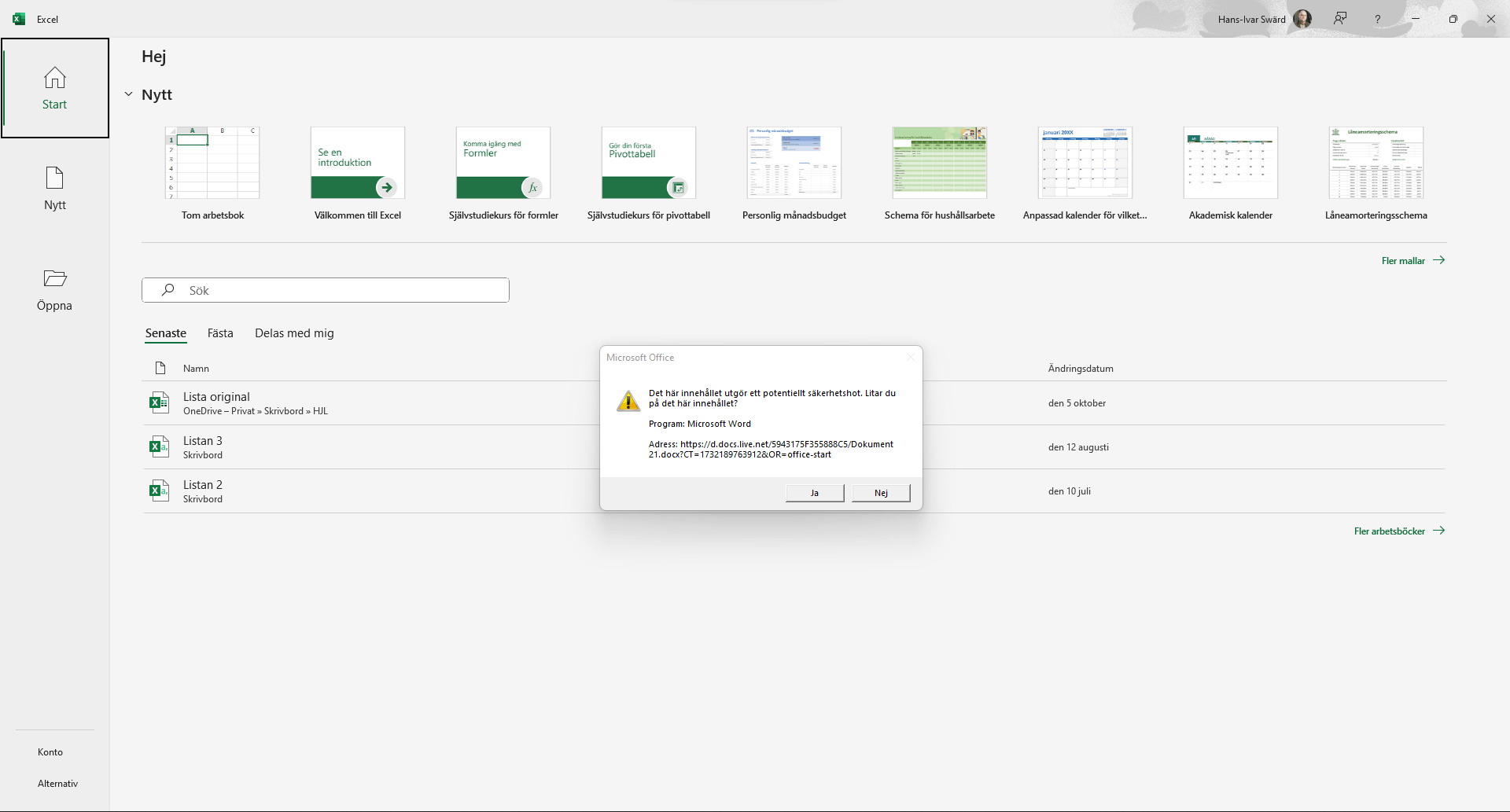The image size is (1510, 812).
Task: Click the date den 5 oktober
Action: [x=1077, y=403]
